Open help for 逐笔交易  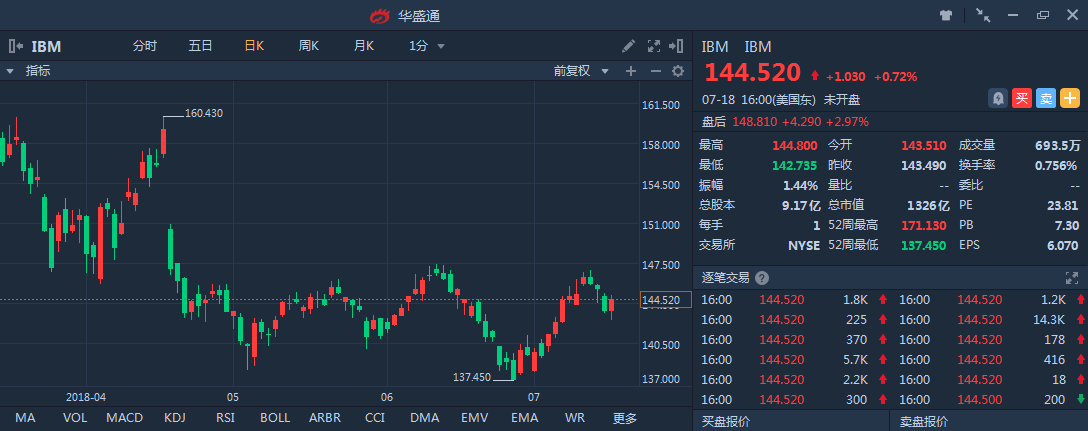(762, 278)
